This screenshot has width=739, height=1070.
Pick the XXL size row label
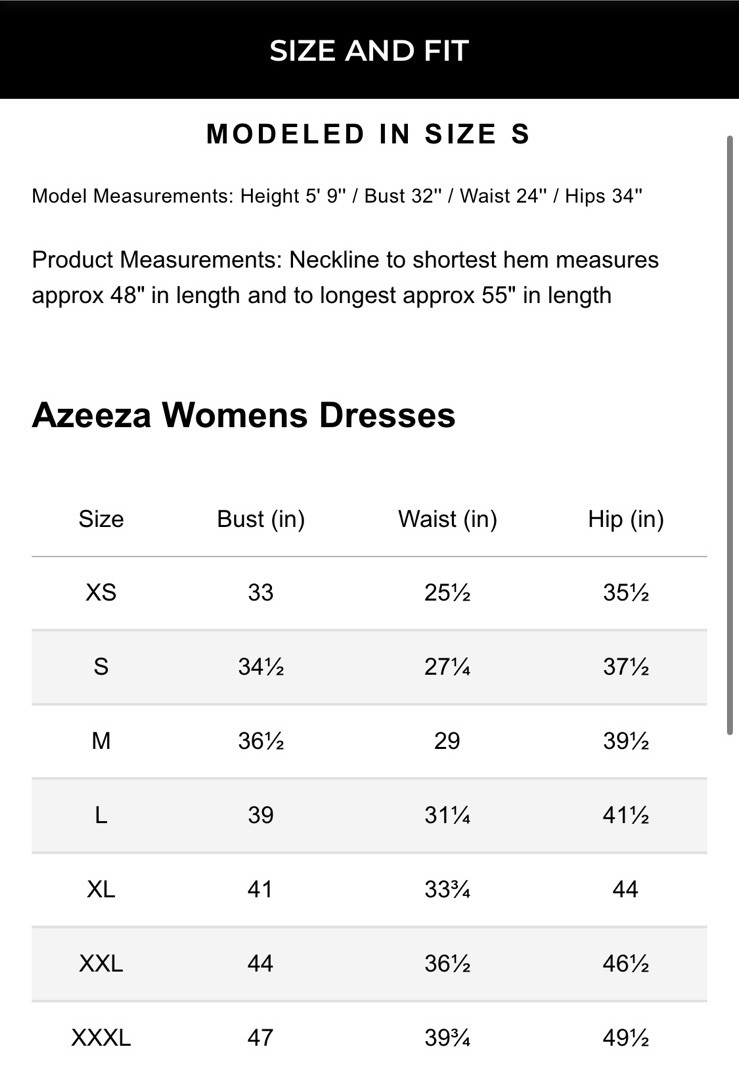click(101, 964)
